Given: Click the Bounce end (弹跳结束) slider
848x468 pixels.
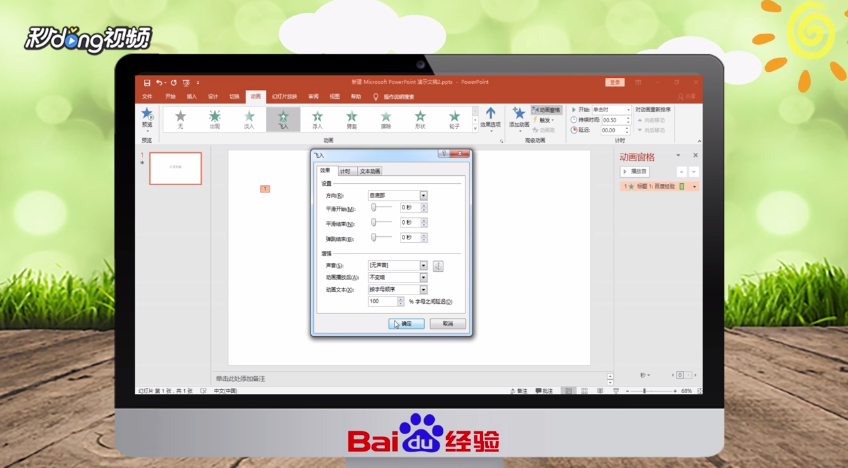Looking at the screenshot, I should (x=381, y=238).
